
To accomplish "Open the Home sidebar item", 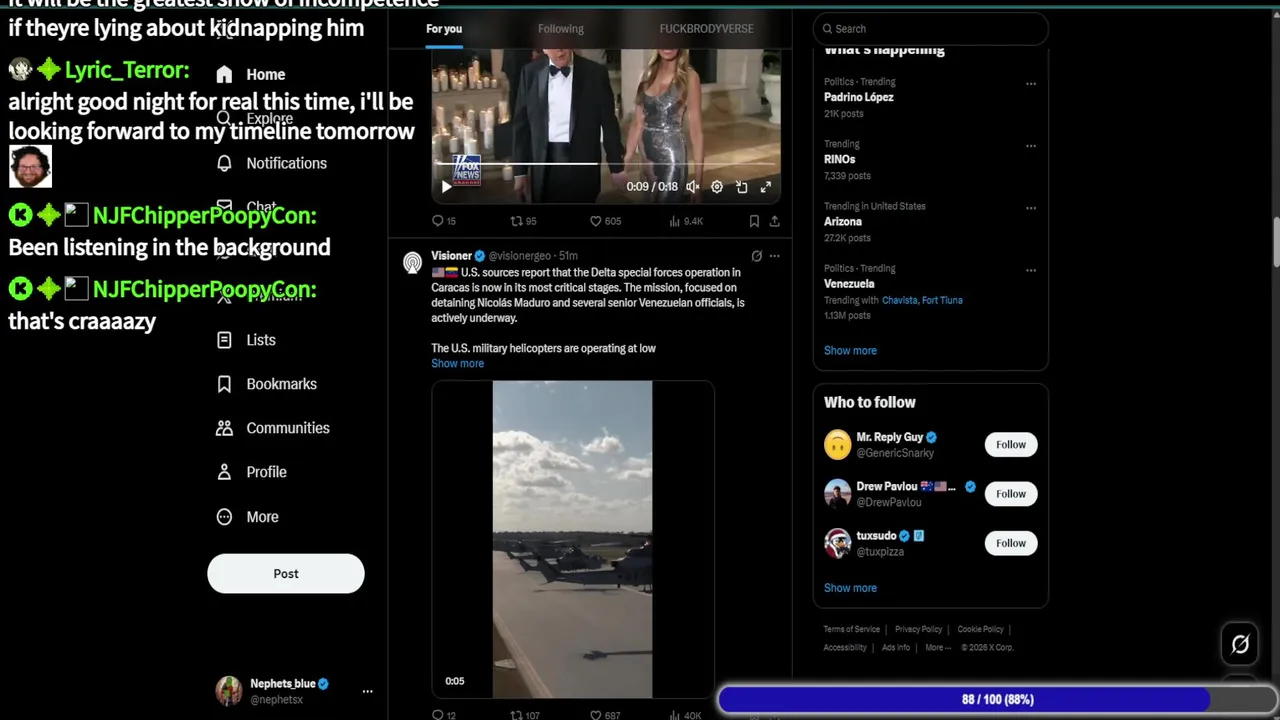I will click(252, 74).
